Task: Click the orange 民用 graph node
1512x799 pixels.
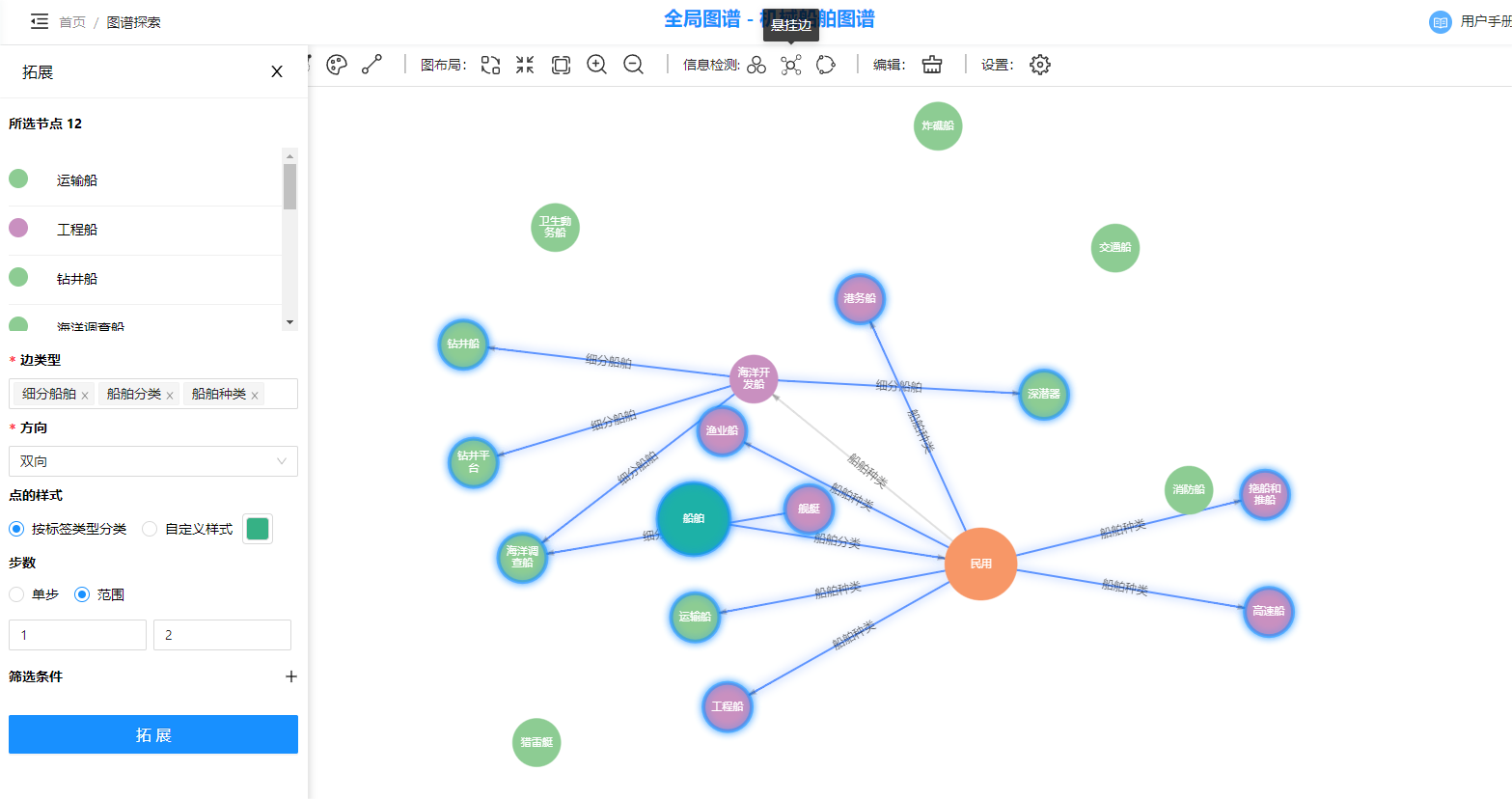Action: point(980,564)
